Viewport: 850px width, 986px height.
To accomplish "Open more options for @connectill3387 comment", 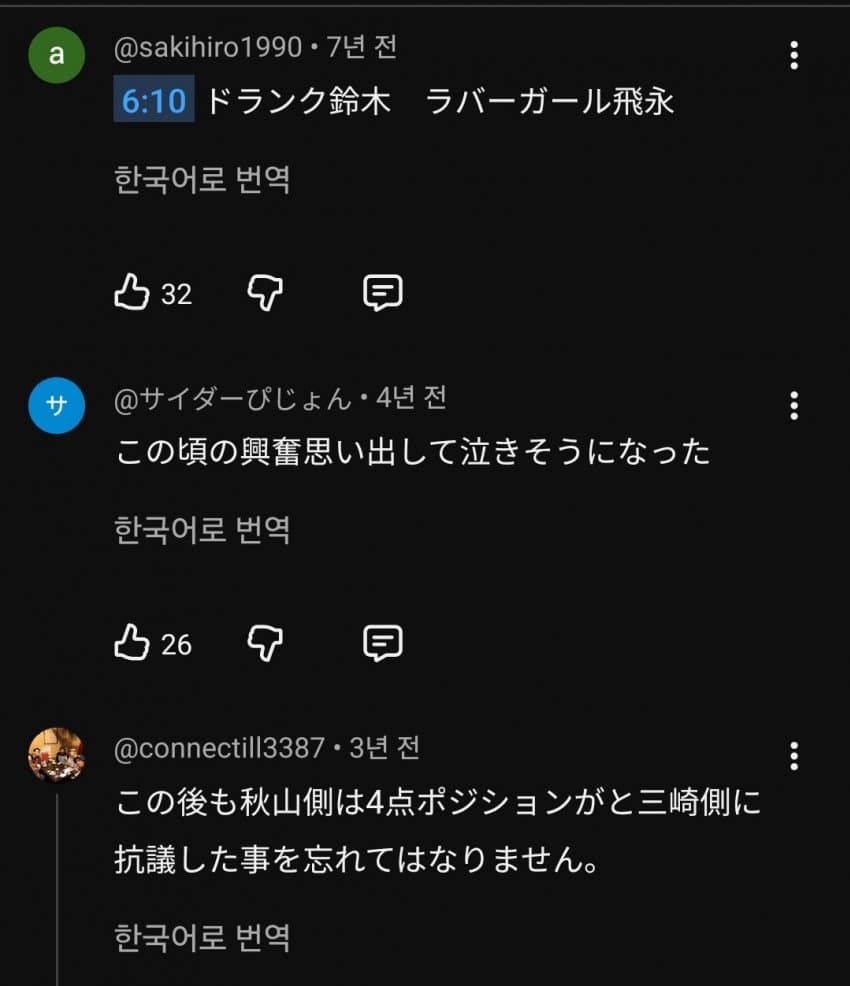I will tap(794, 756).
